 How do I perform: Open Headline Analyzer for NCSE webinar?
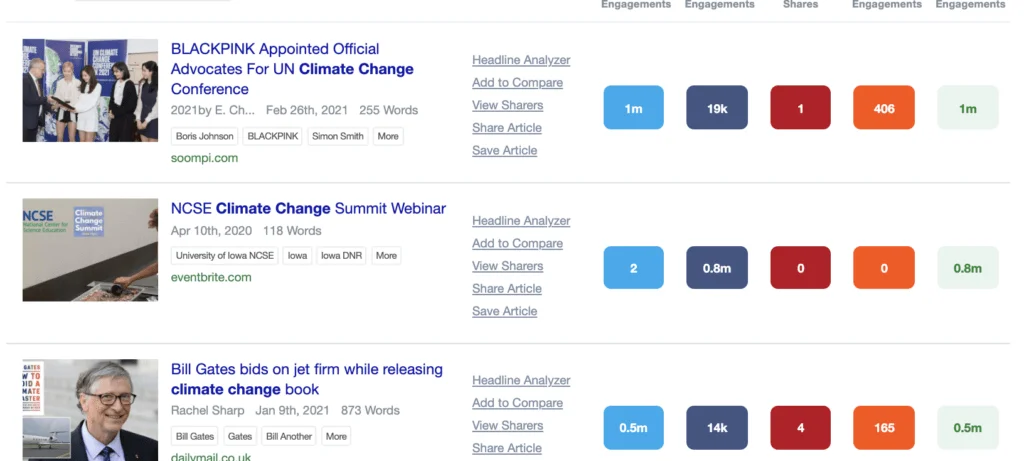521,221
